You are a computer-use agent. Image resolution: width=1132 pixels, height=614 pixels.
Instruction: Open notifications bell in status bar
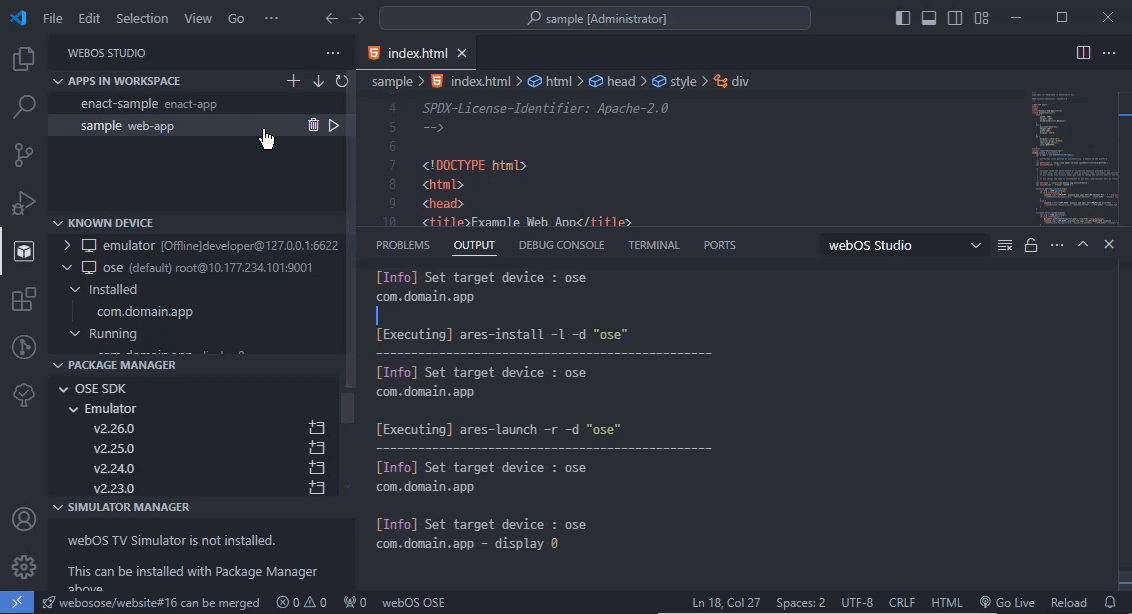point(1110,602)
